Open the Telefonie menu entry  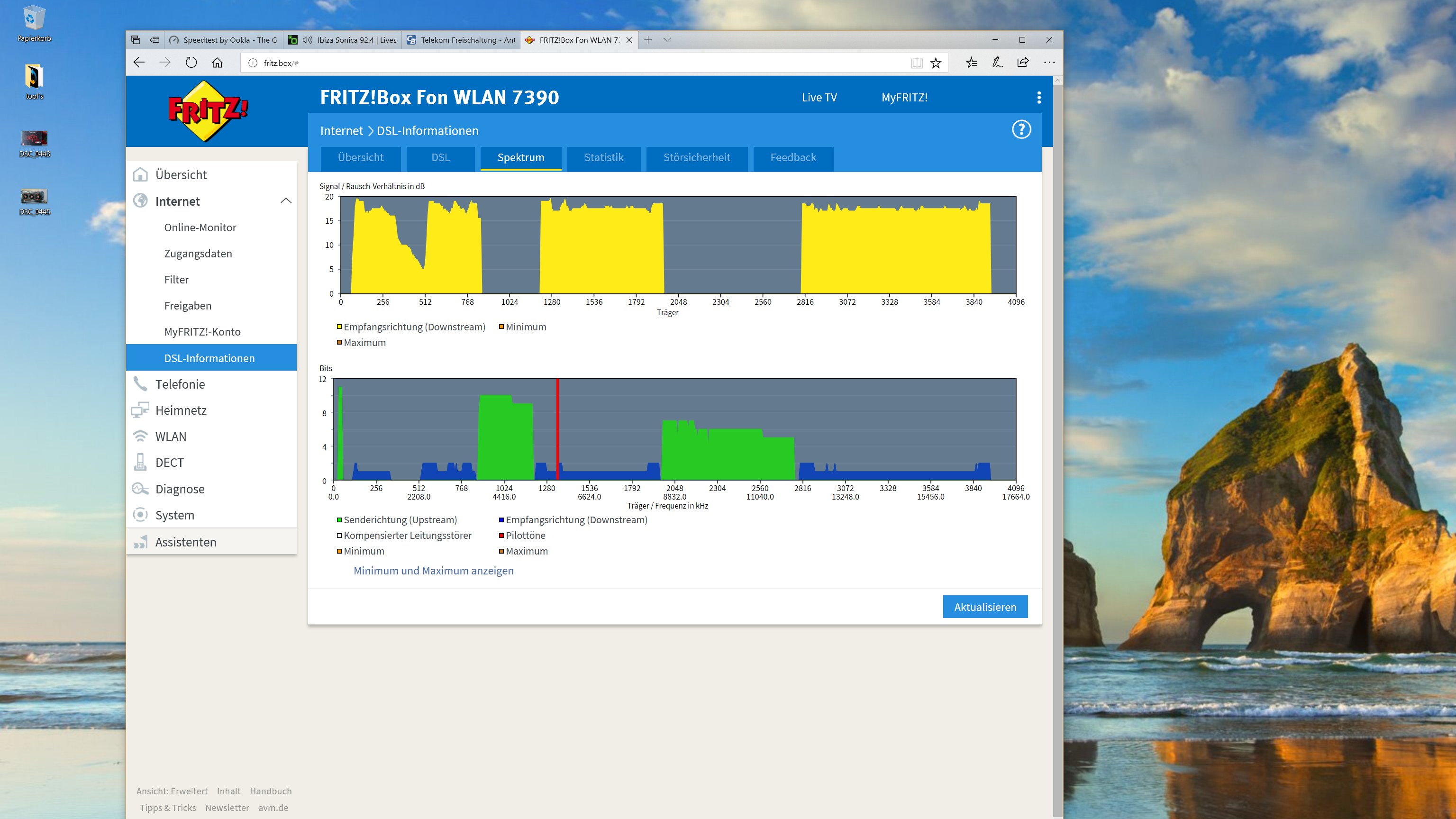pyautogui.click(x=180, y=384)
